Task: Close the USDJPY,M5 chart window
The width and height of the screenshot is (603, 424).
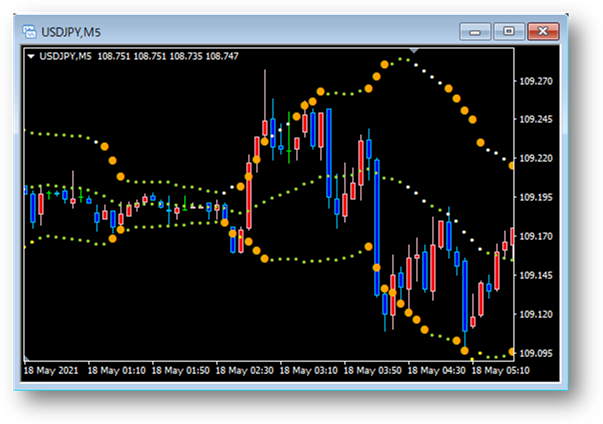Action: click(543, 32)
